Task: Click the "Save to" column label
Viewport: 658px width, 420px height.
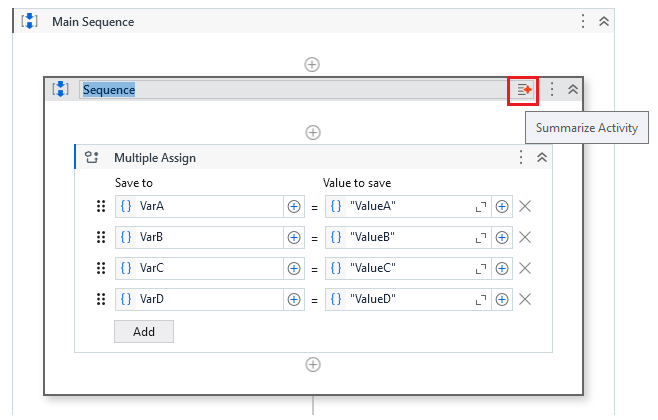Action: (133, 183)
